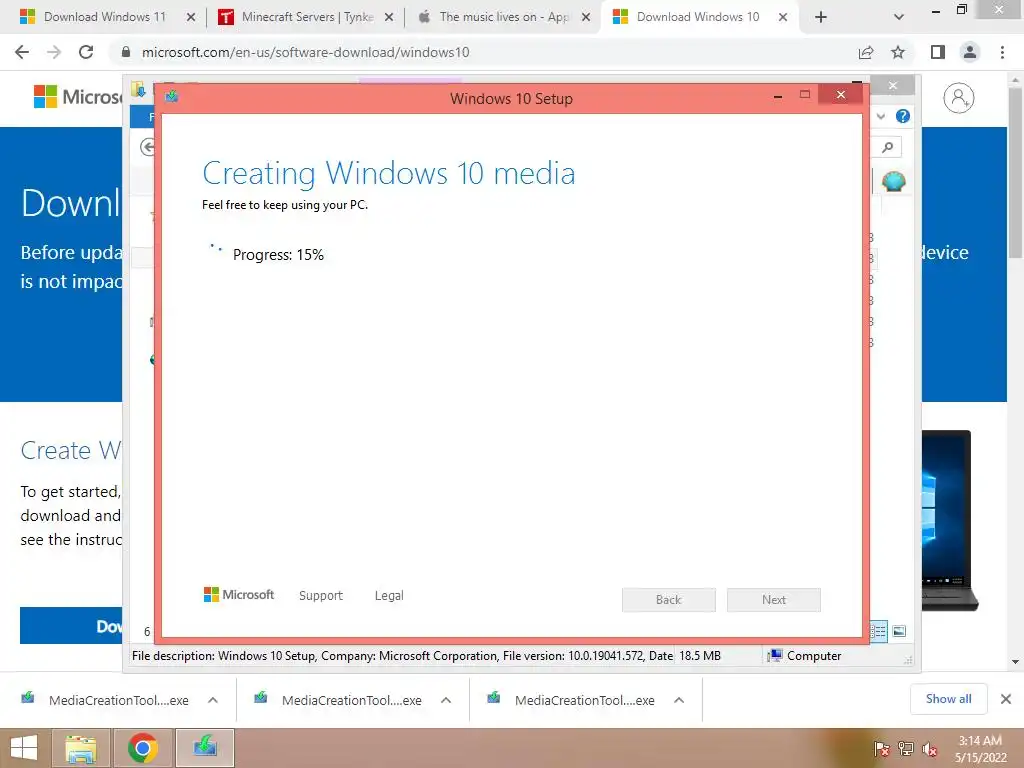Click the Explorer file size 18.5 MB
This screenshot has height=768, width=1024.
700,656
